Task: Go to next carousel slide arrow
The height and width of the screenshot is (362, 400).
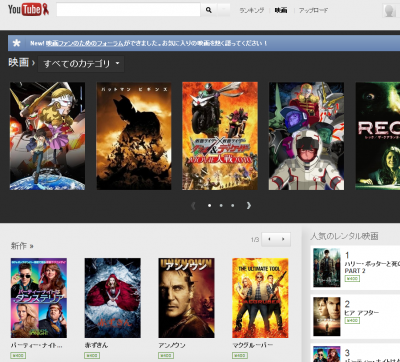Action: click(x=249, y=205)
